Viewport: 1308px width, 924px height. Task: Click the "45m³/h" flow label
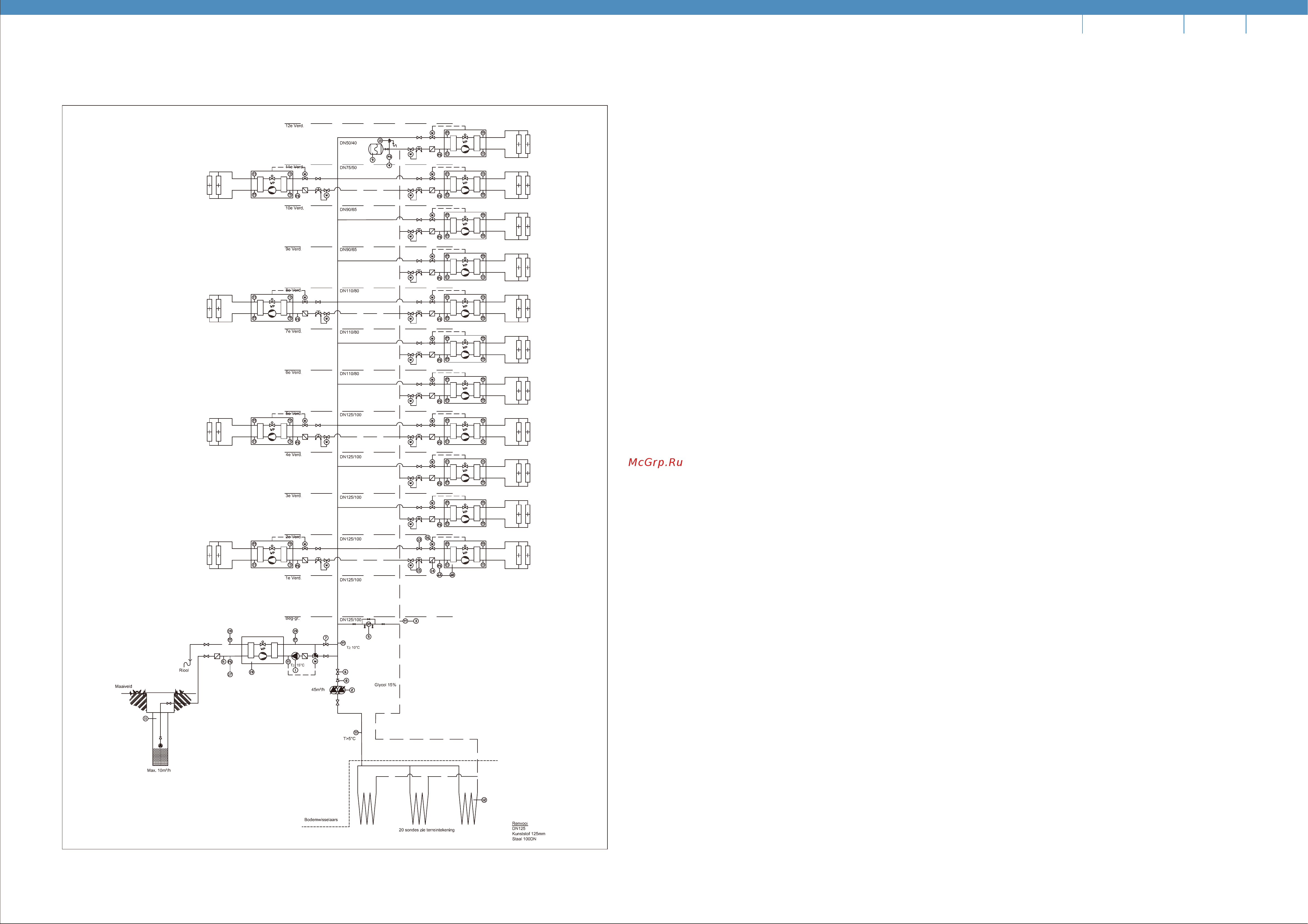tap(318, 689)
